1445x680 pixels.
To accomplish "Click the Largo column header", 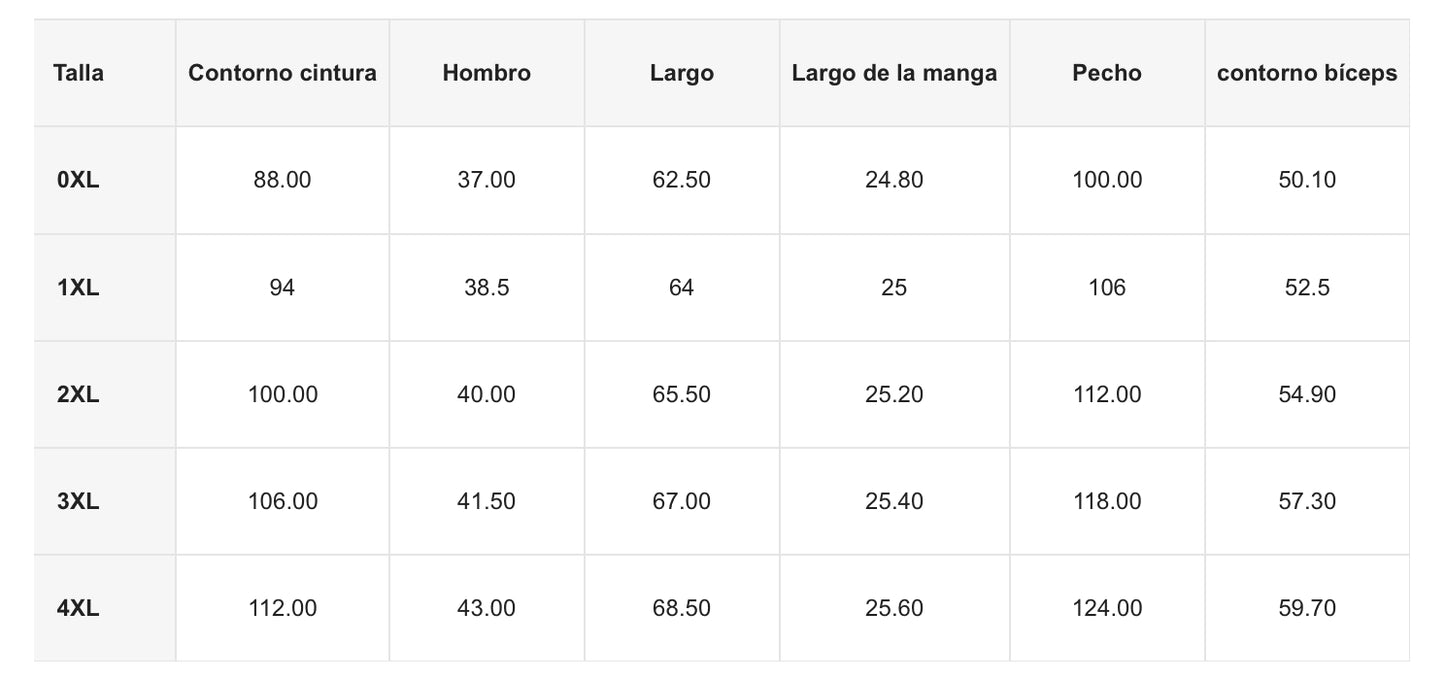I will (681, 73).
